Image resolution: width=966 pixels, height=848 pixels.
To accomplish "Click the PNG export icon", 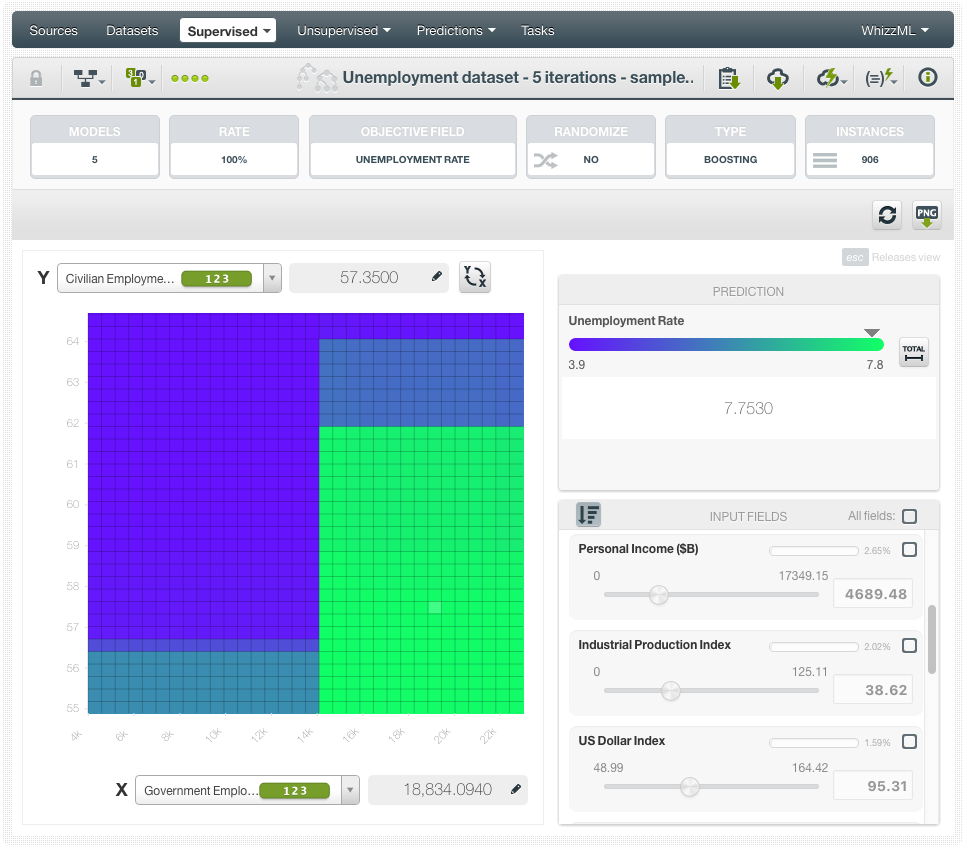I will pos(927,215).
